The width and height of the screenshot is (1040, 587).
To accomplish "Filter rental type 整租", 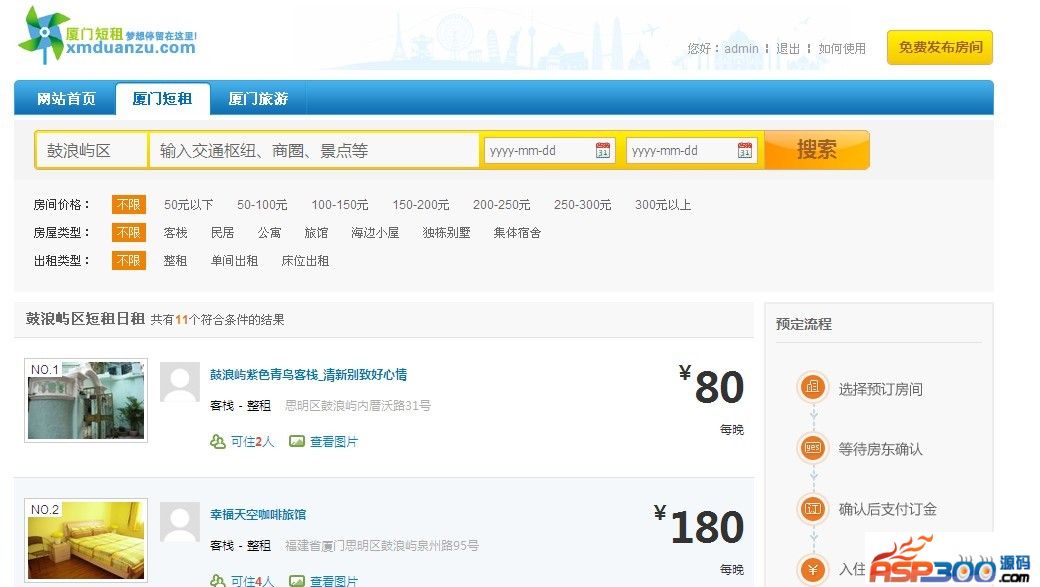I will 175,261.
